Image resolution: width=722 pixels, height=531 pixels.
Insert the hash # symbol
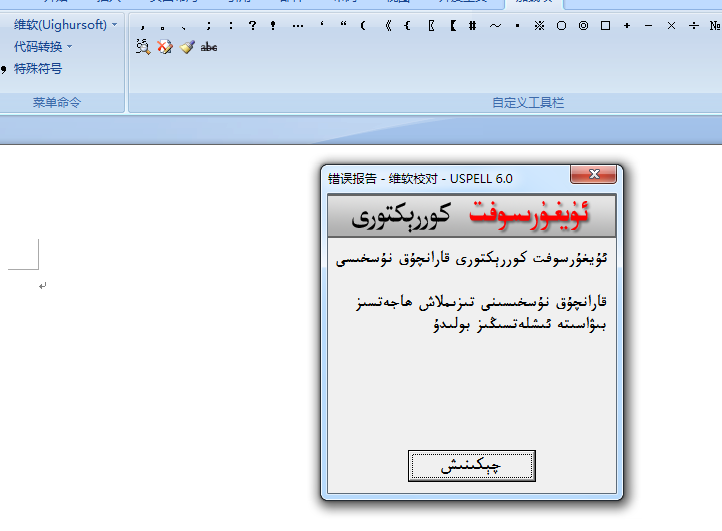pos(472,25)
